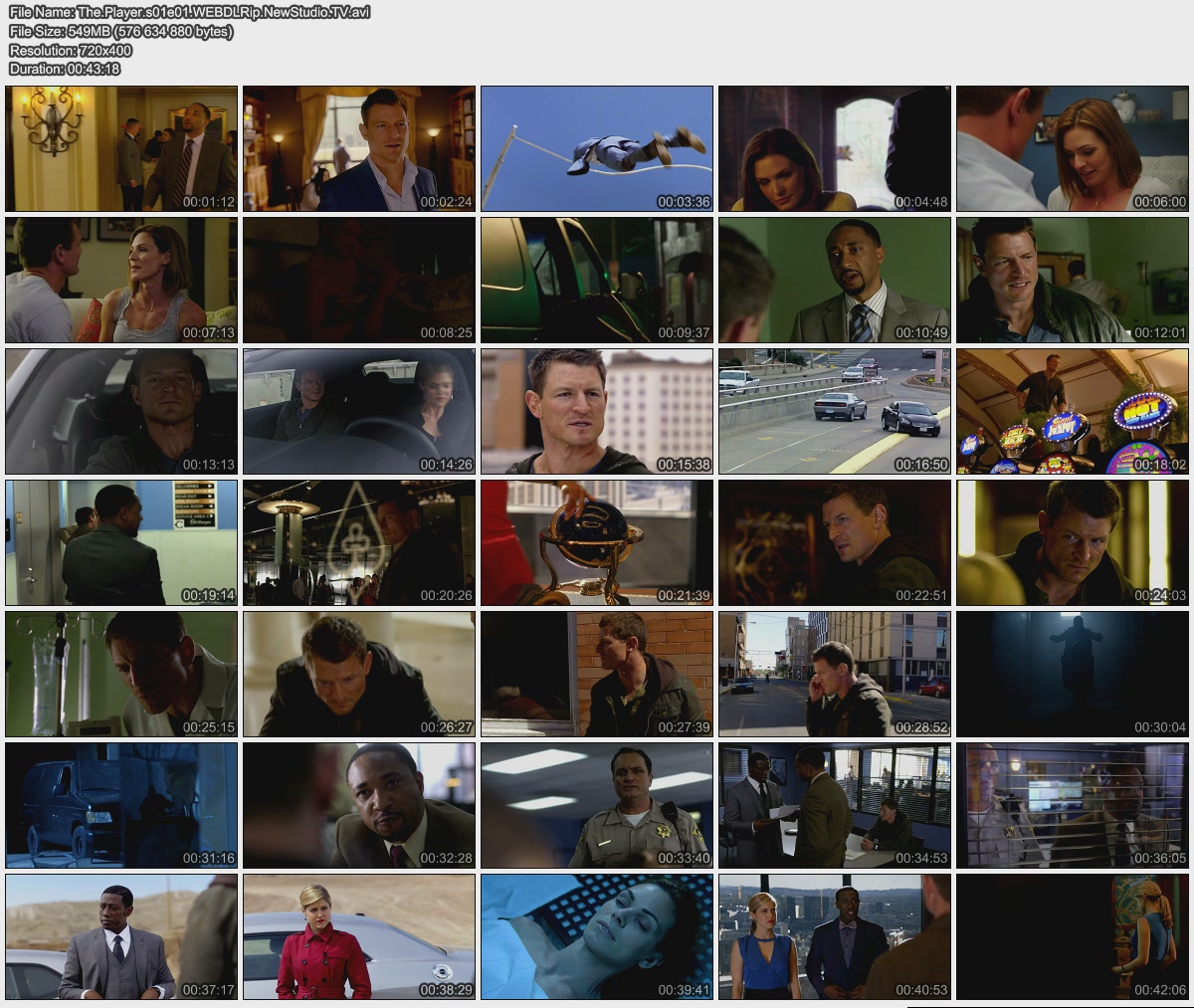Select the last thumbnail at 00:42:06
Viewport: 1194px width, 1008px height.
click(1073, 936)
